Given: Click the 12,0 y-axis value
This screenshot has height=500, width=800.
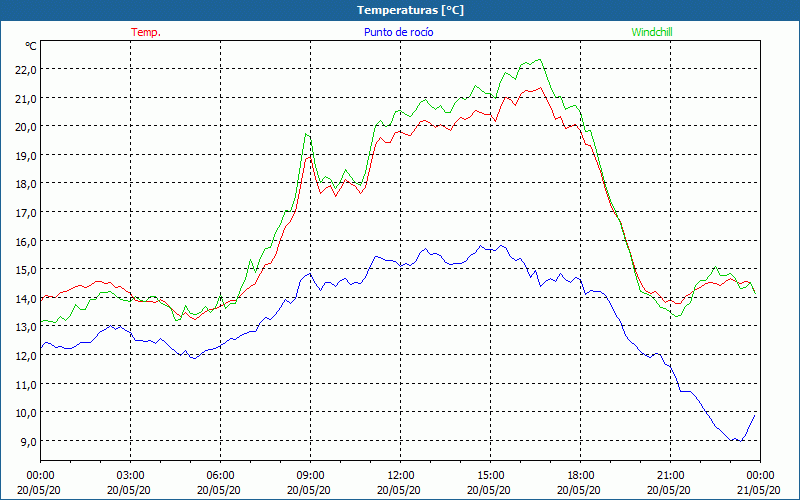Looking at the screenshot, I should 26,356.
